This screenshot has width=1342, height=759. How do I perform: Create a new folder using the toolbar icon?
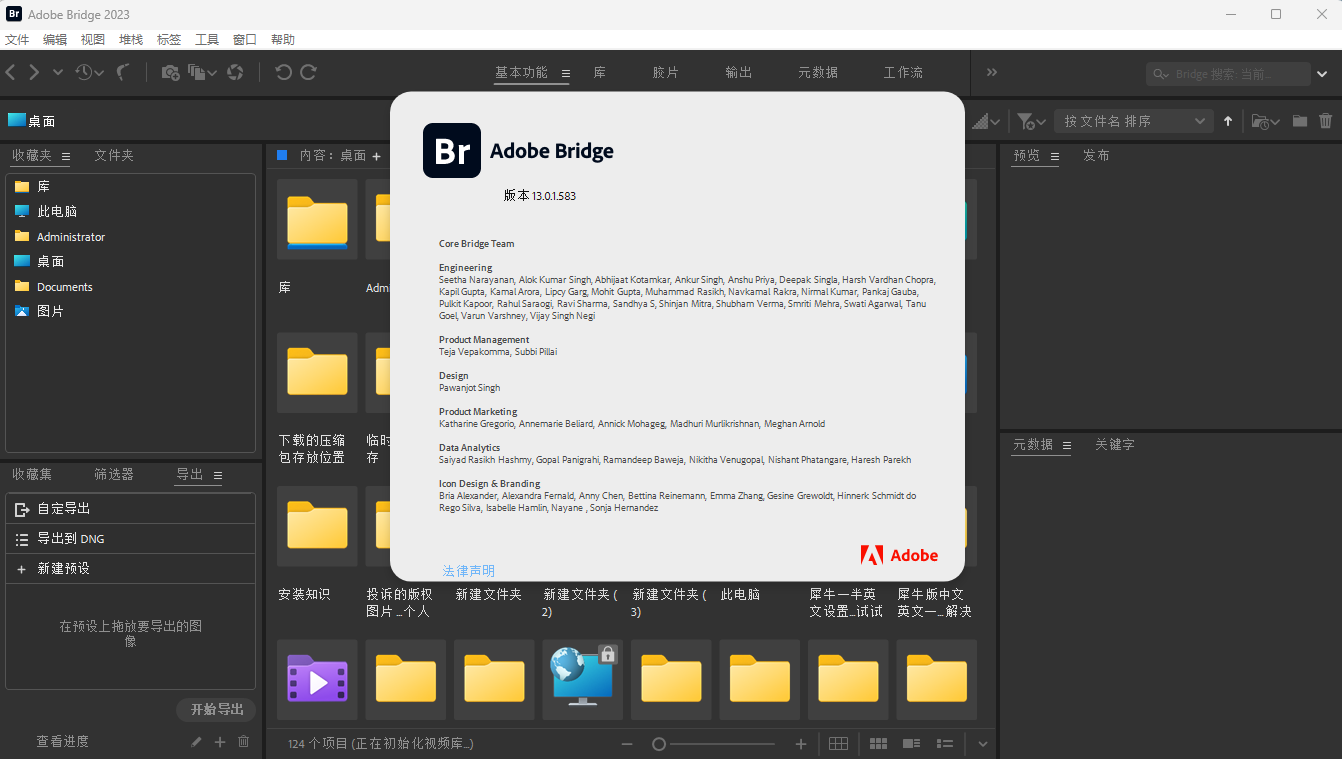(x=1300, y=120)
